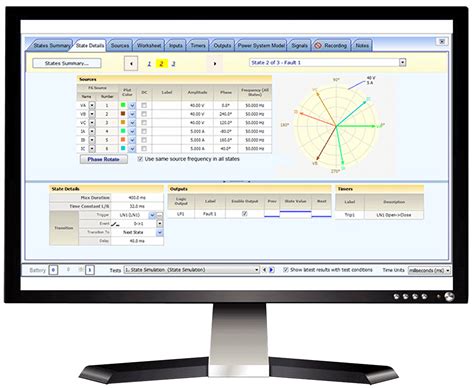Enable DC checkbox for VA source

144,105
